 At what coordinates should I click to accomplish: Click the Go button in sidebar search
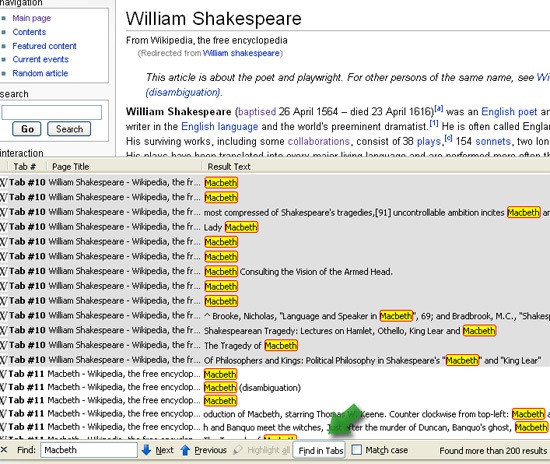[27, 129]
